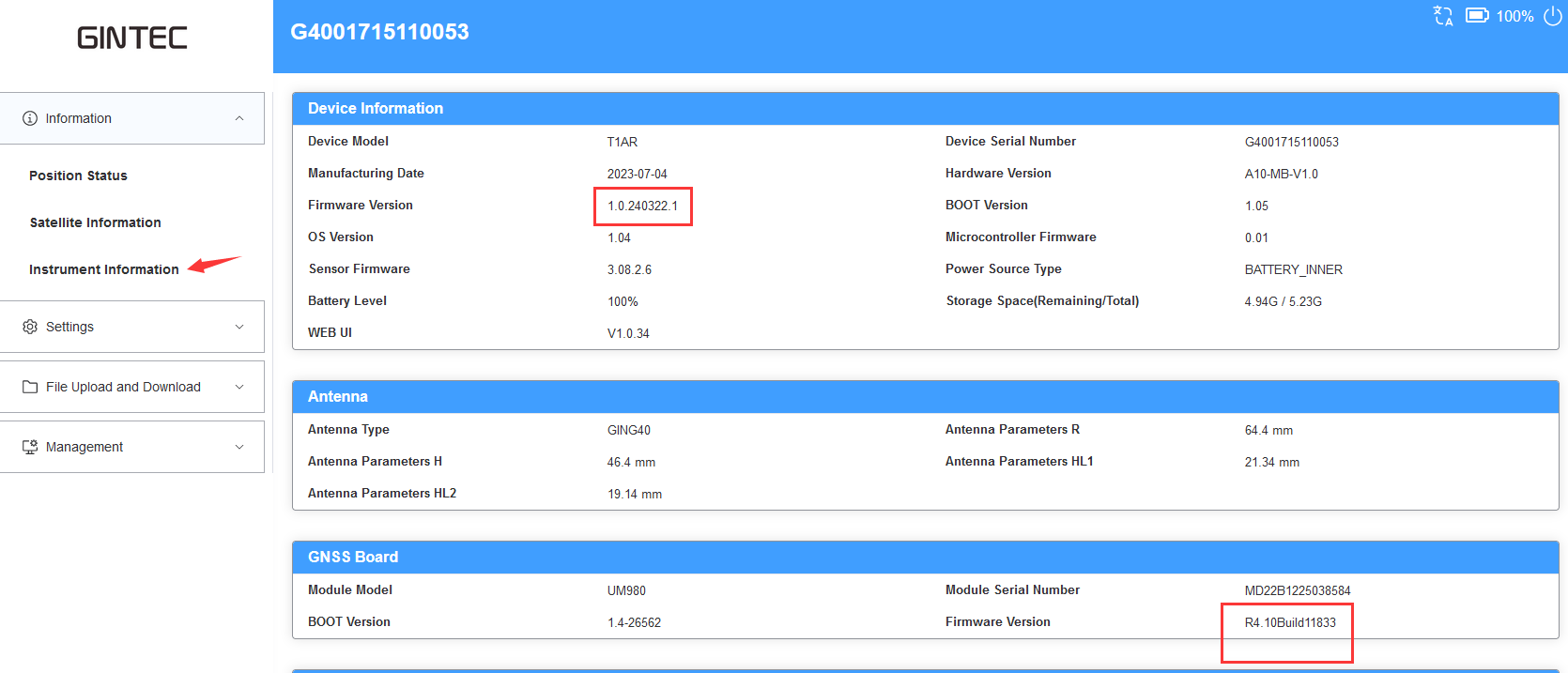Click device serial G4001715110053 page title
The image size is (1568, 673).
[379, 32]
